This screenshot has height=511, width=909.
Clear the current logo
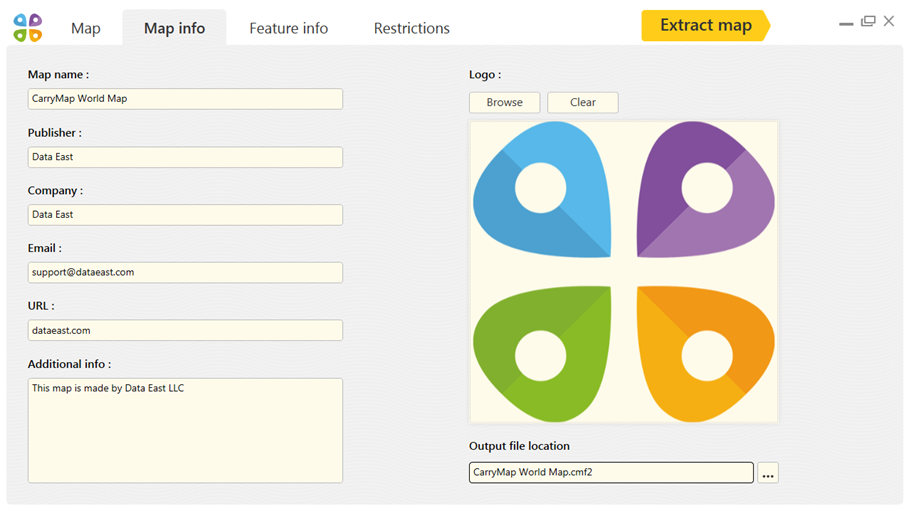click(x=583, y=102)
